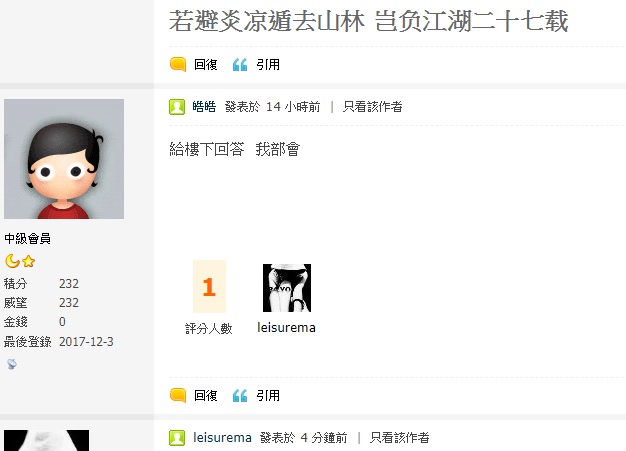This screenshot has height=451, width=626.
Task: Click the green user icon beside leisurema's post header
Action: point(177,438)
